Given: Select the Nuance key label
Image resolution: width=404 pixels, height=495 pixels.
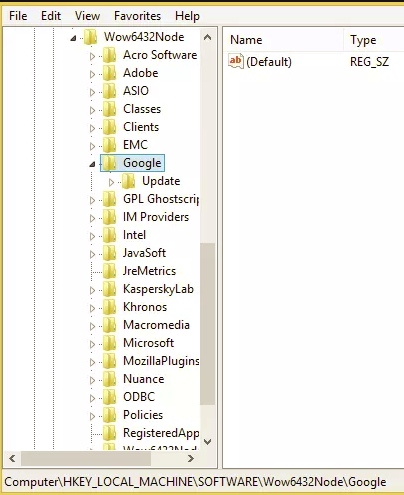Looking at the screenshot, I should point(144,379).
